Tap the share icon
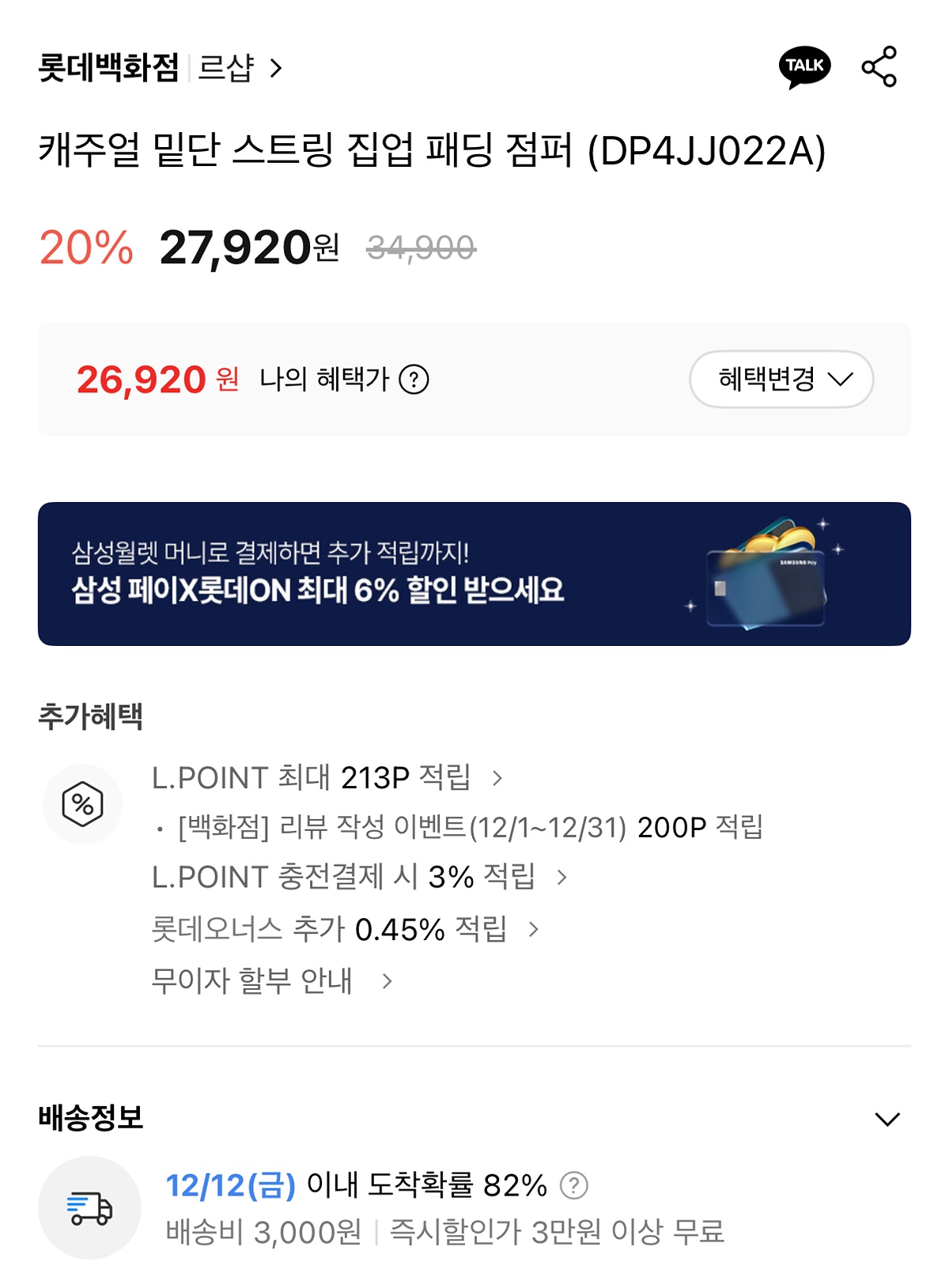Image resolution: width=949 pixels, height=1288 pixels. coord(879,67)
